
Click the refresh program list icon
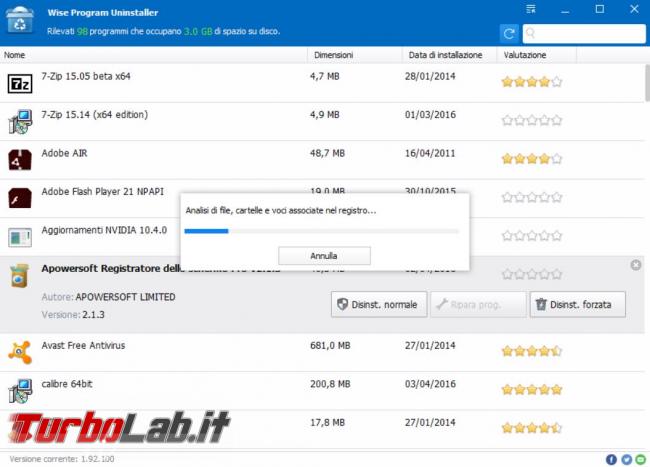tap(509, 34)
